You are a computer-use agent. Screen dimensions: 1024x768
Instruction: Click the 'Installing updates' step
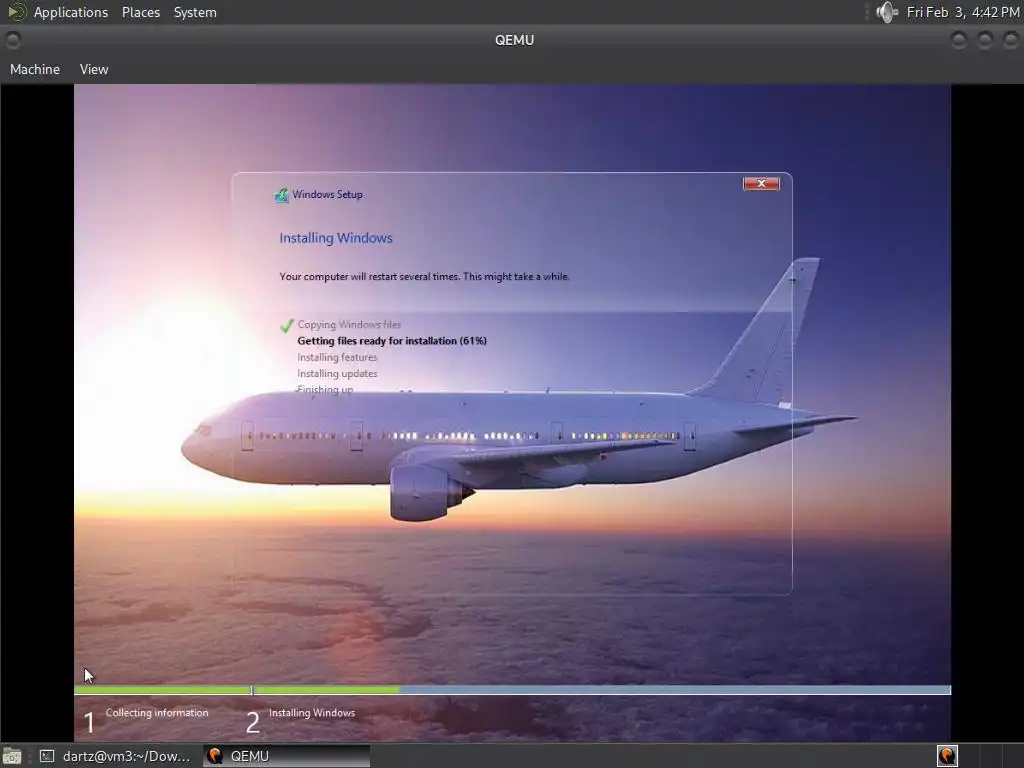coord(337,374)
